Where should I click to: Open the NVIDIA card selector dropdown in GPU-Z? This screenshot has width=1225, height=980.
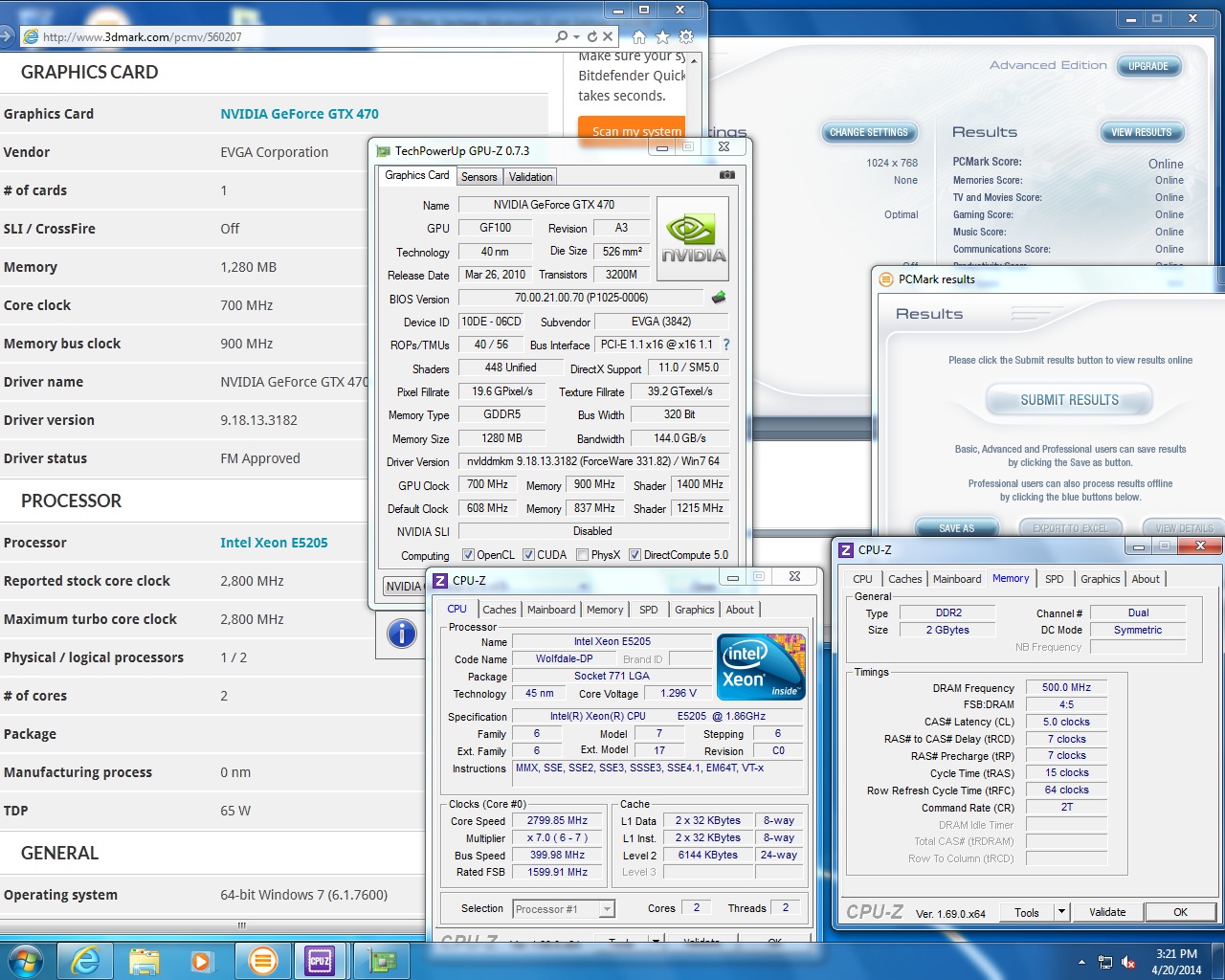406,587
